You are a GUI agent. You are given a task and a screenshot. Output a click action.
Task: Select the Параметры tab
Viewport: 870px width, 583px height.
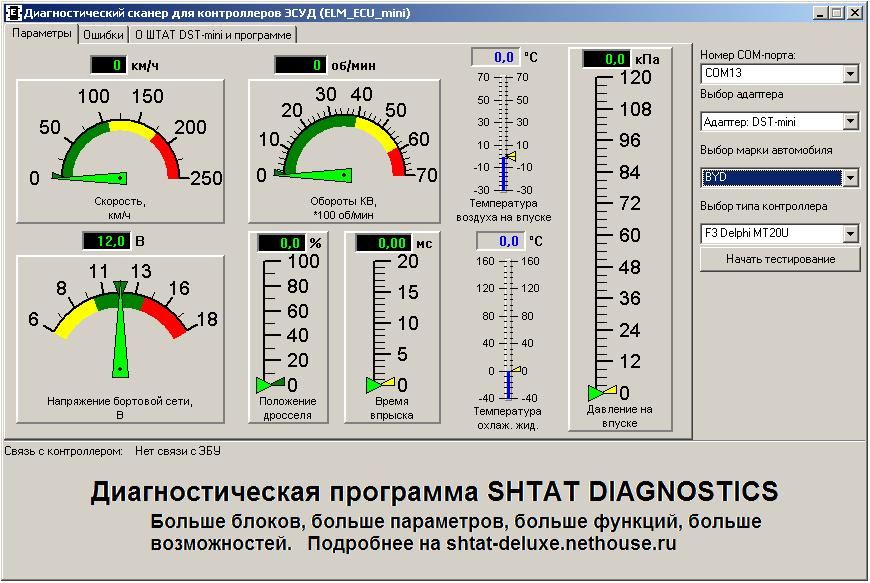tap(43, 33)
